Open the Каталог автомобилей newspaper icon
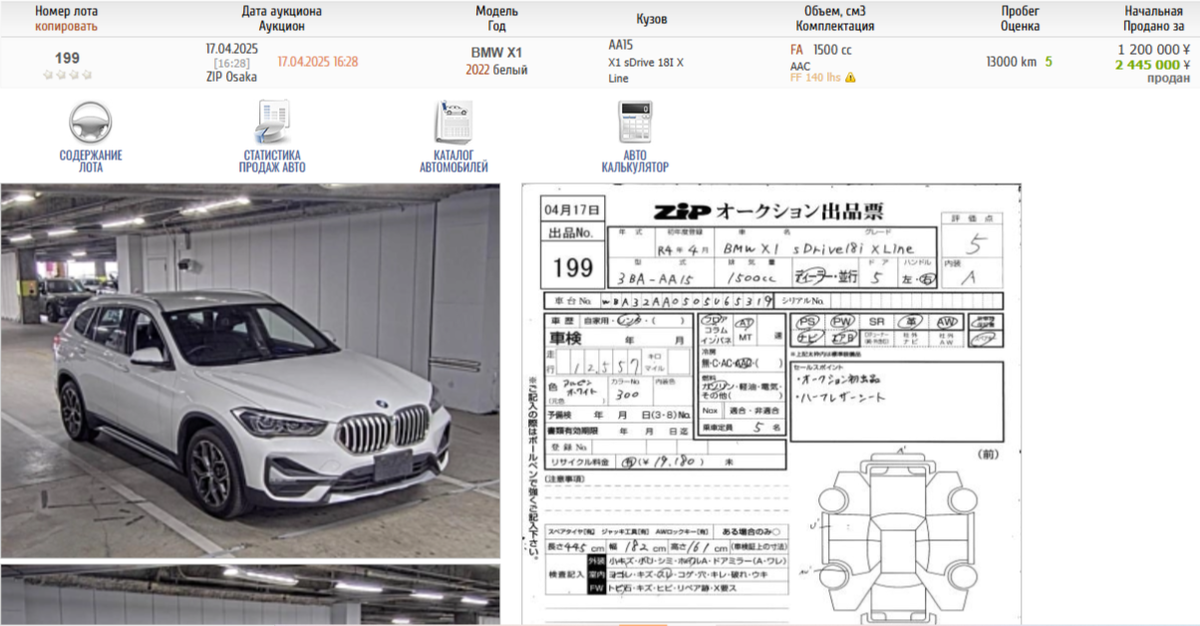The image size is (1200, 626). (453, 124)
